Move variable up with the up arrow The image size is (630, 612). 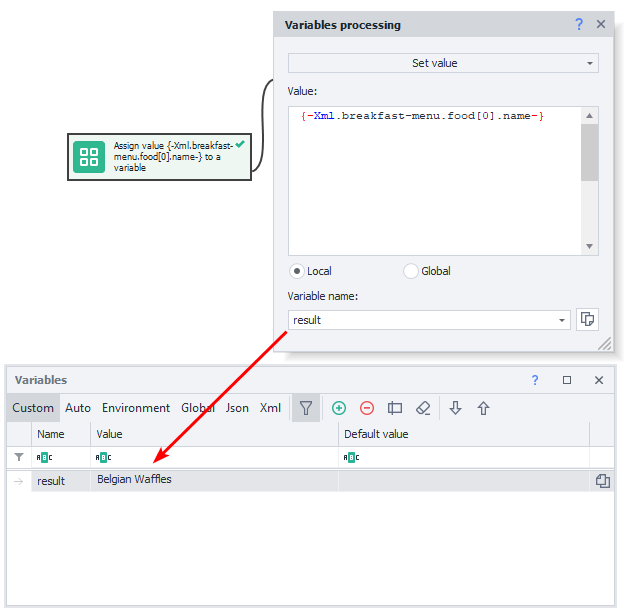pyautogui.click(x=483, y=408)
